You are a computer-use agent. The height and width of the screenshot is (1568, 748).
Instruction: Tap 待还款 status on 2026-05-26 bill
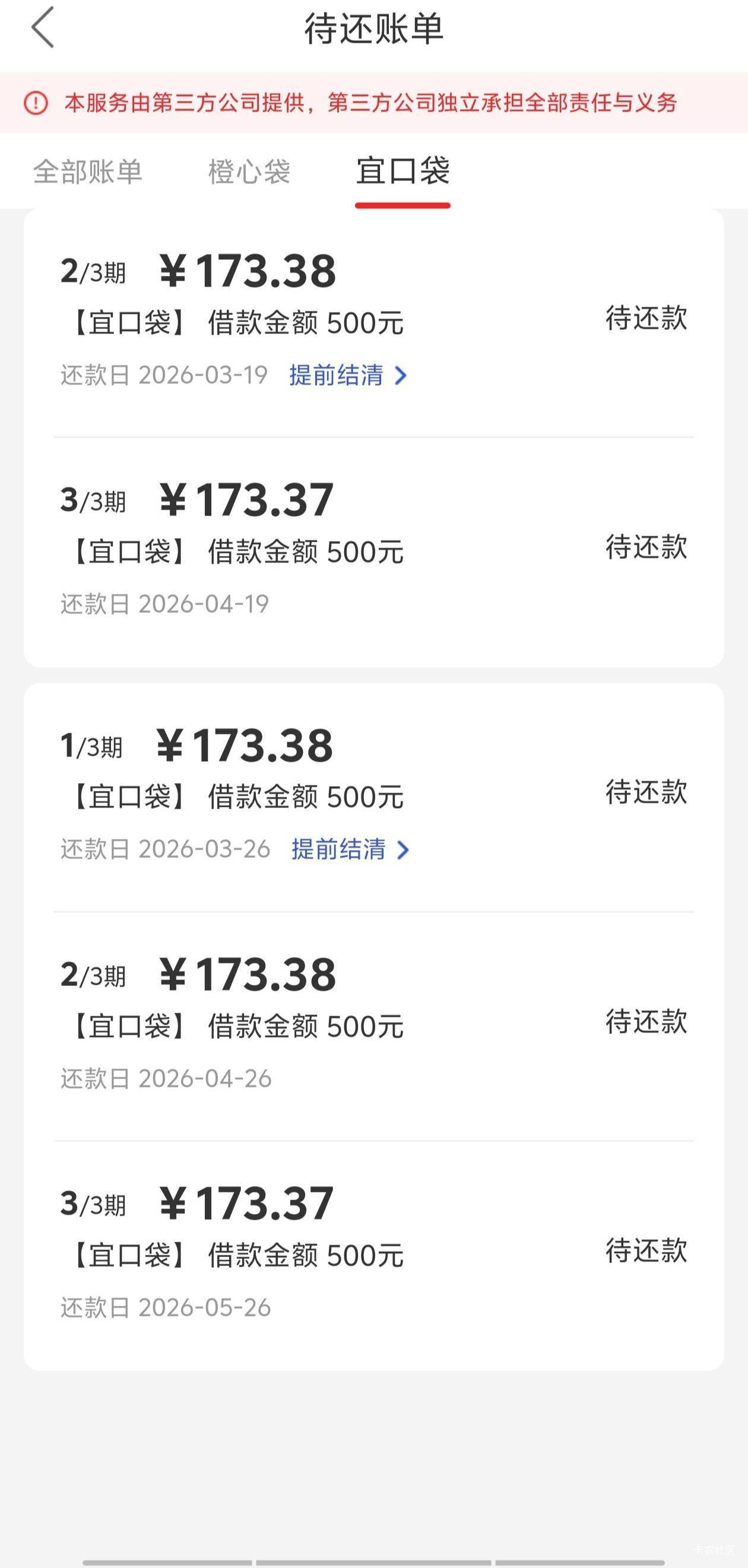[x=646, y=1250]
